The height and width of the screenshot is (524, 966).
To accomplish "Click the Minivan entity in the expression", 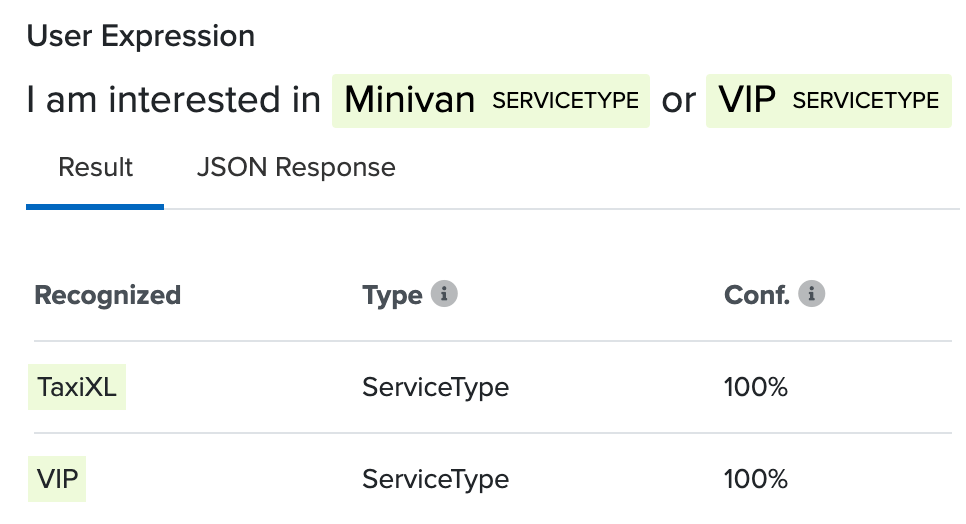I will click(x=409, y=100).
